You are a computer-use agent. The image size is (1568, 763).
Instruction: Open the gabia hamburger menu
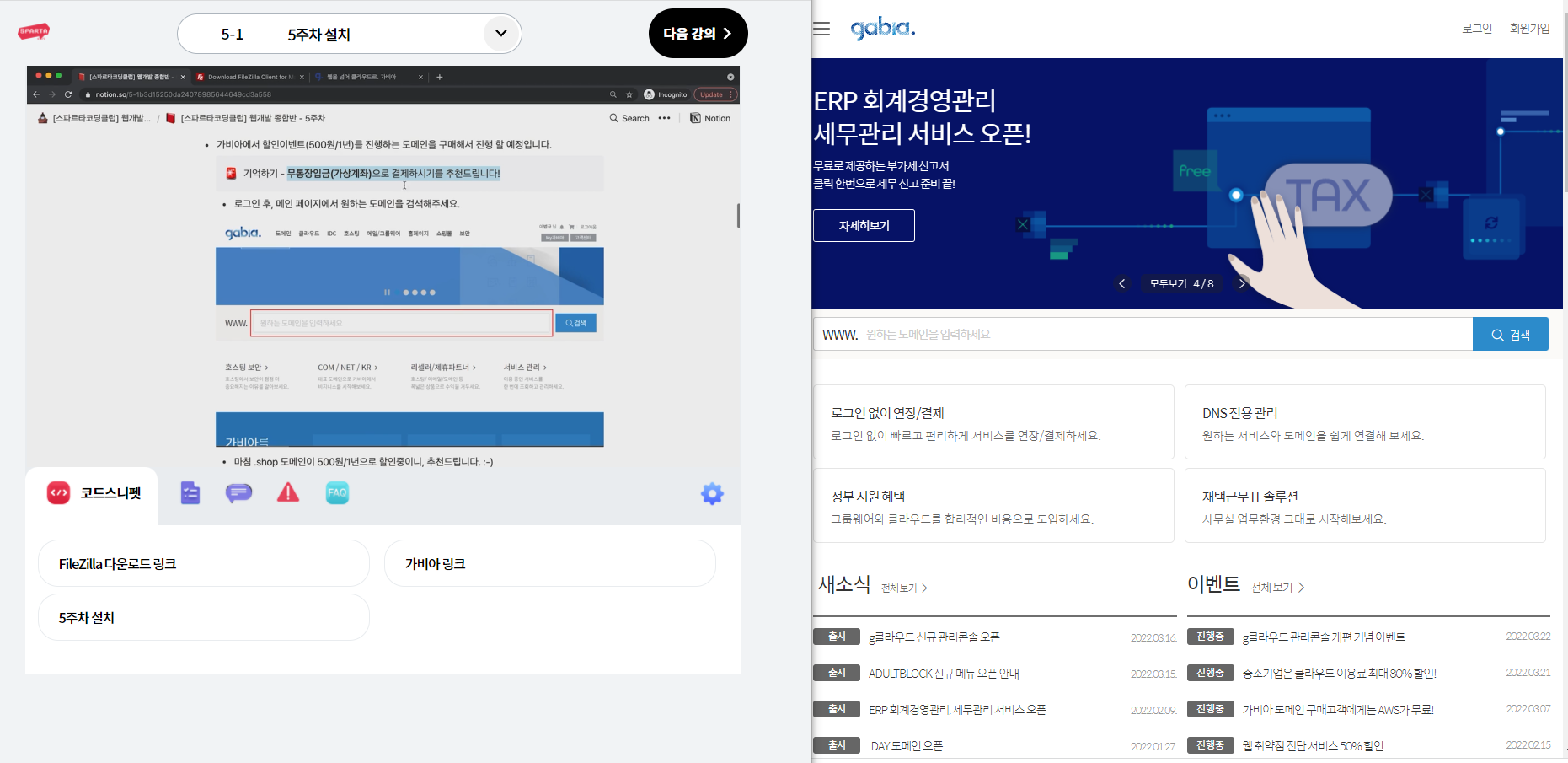click(x=821, y=29)
